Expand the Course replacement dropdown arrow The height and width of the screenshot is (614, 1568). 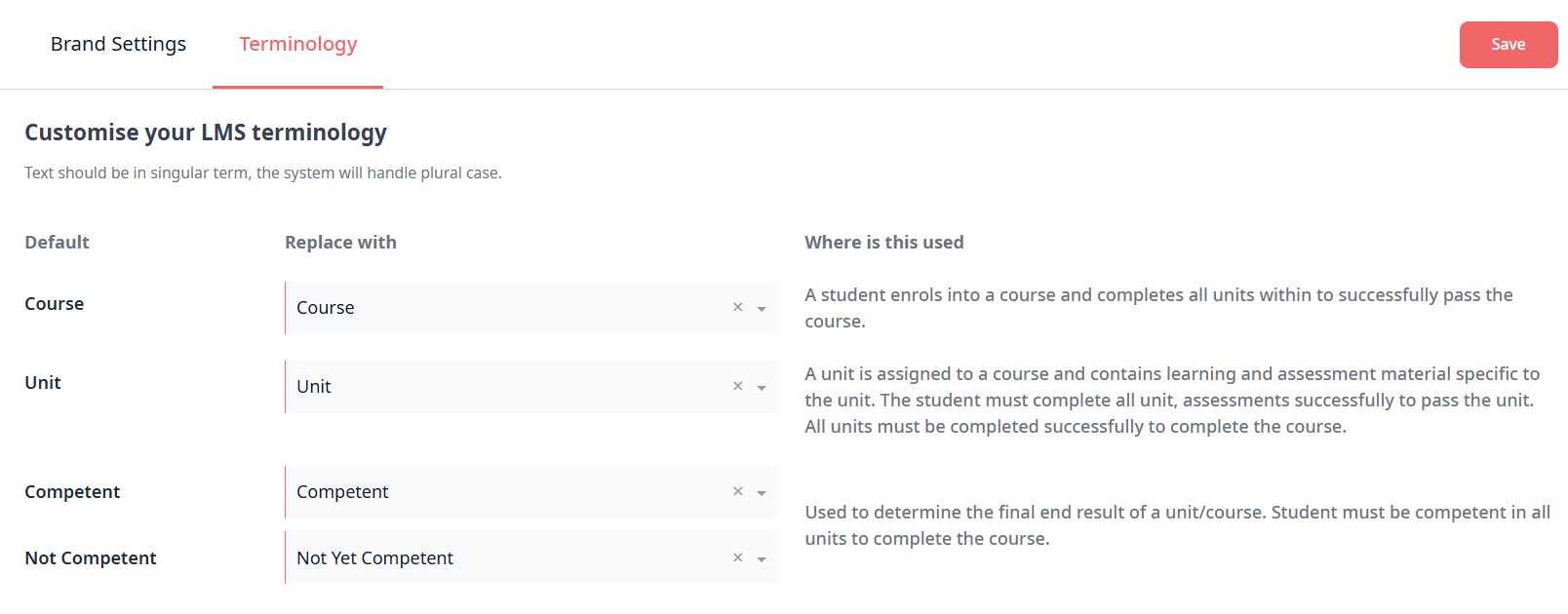tap(762, 309)
